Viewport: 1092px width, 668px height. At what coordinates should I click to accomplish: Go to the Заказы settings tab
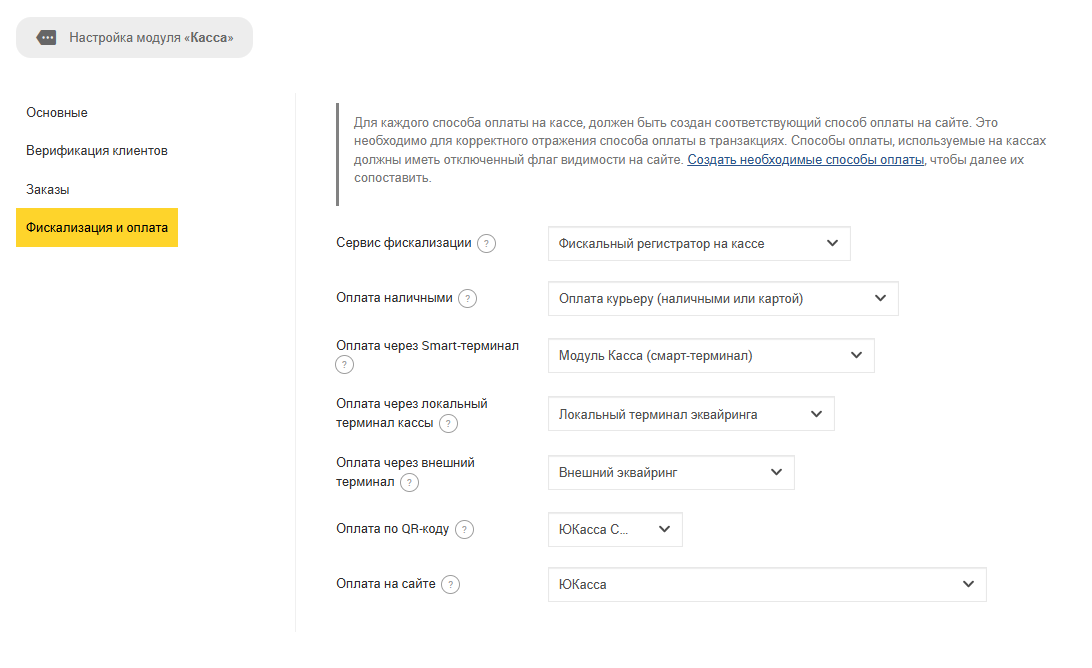[x=48, y=189]
